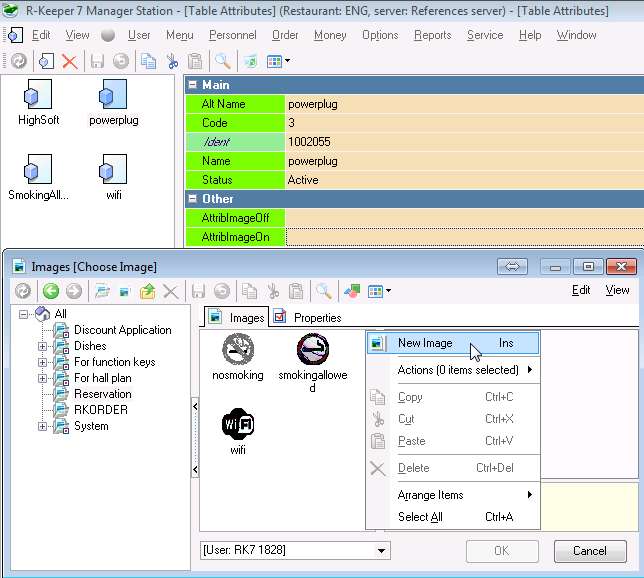Click the green back arrow in the Images dialog
This screenshot has height=578, width=644.
(x=51, y=291)
